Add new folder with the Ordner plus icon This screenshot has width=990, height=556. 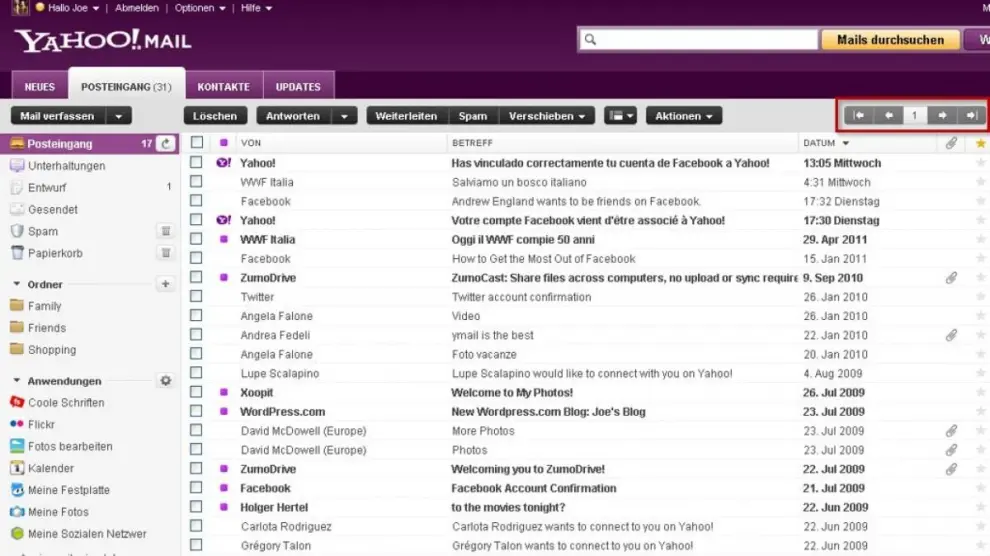coord(166,285)
